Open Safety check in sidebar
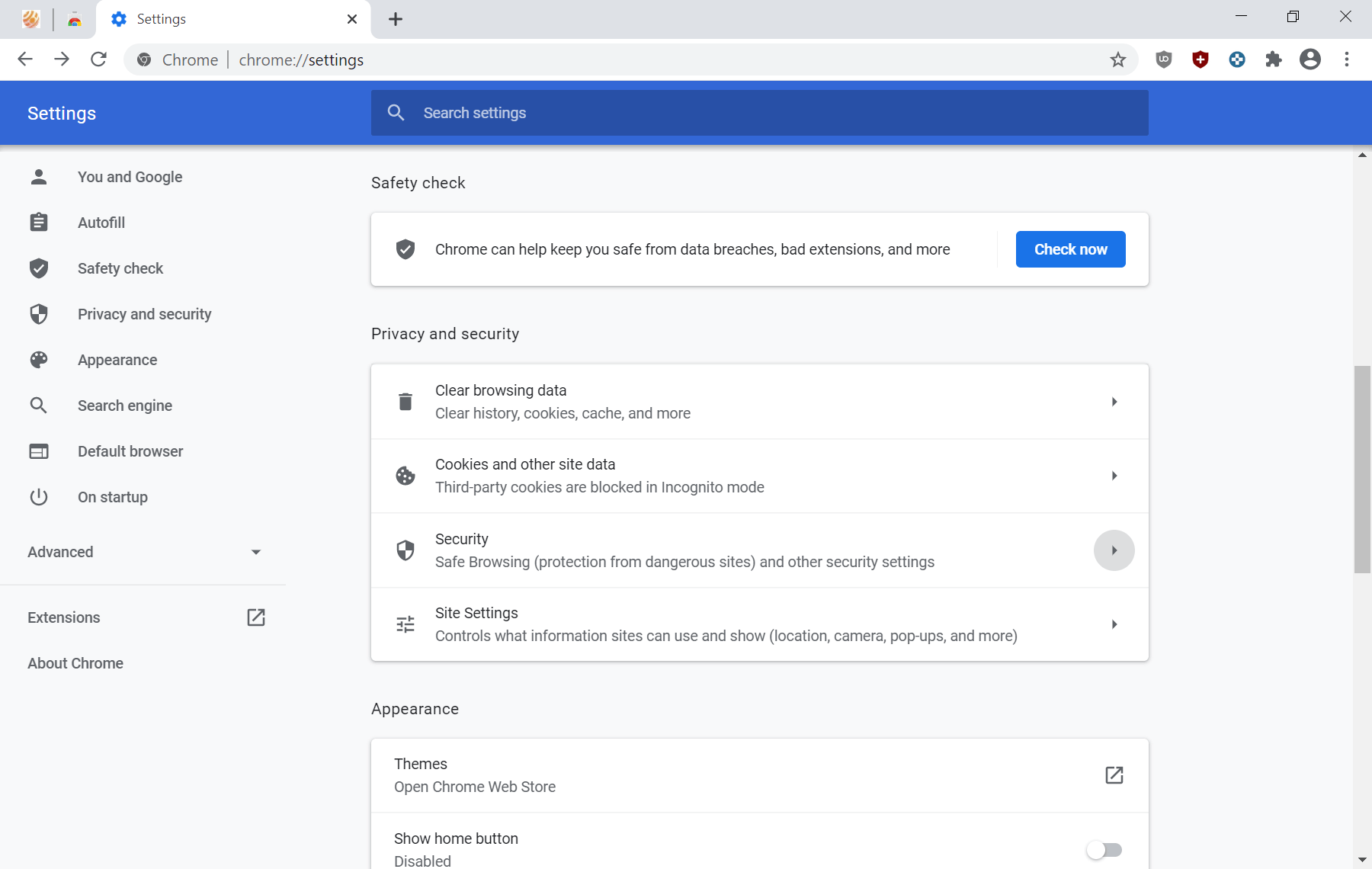 pos(120,268)
